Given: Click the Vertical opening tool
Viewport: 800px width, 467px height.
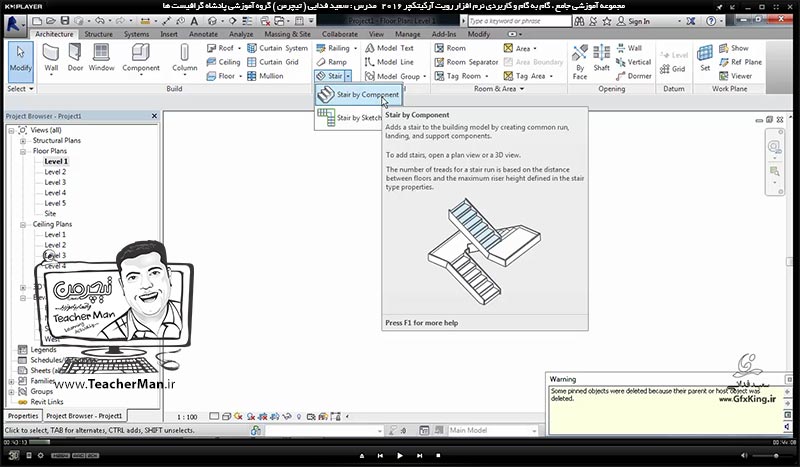Looking at the screenshot, I should tap(633, 62).
